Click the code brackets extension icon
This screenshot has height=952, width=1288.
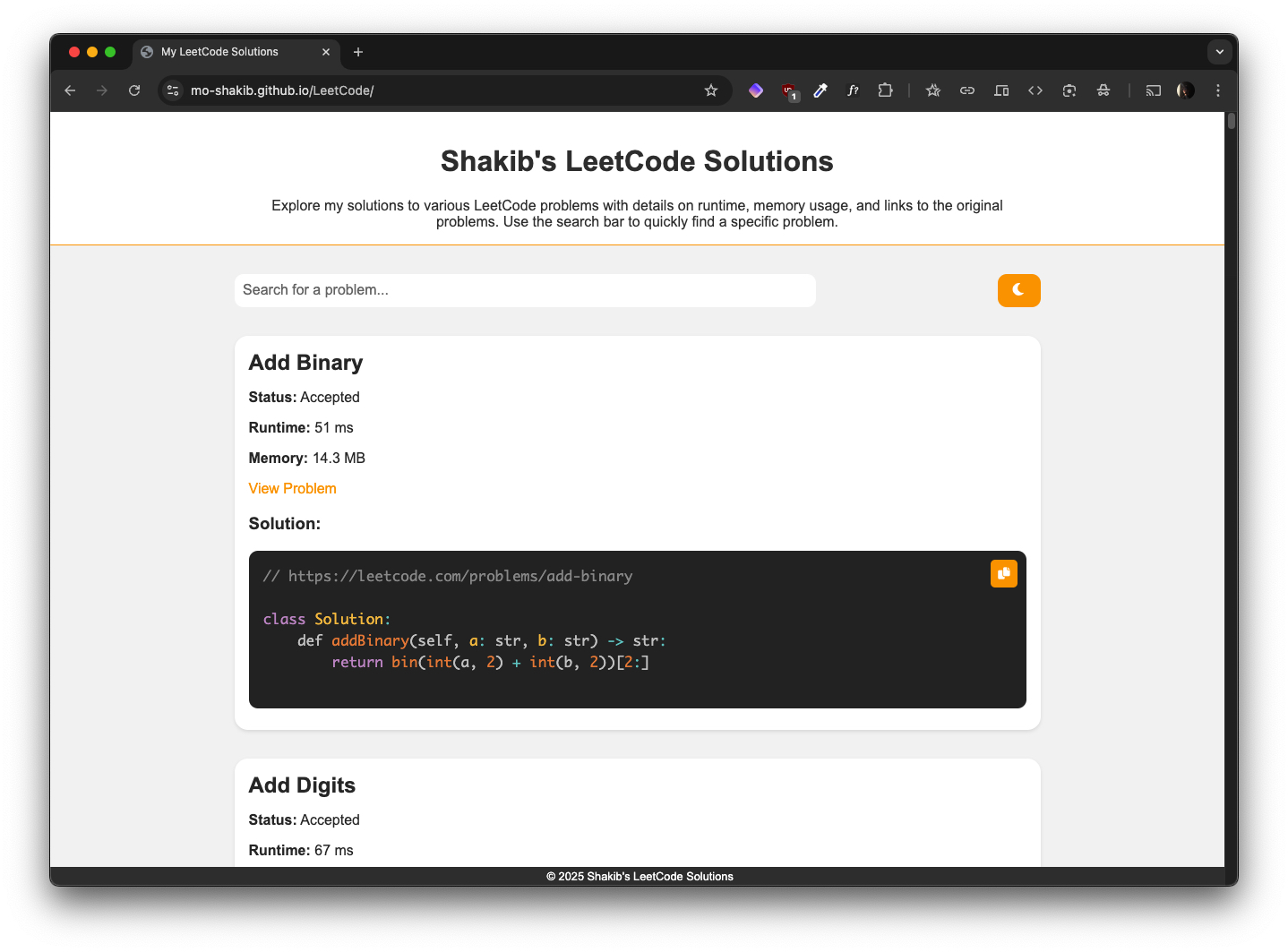click(1035, 90)
